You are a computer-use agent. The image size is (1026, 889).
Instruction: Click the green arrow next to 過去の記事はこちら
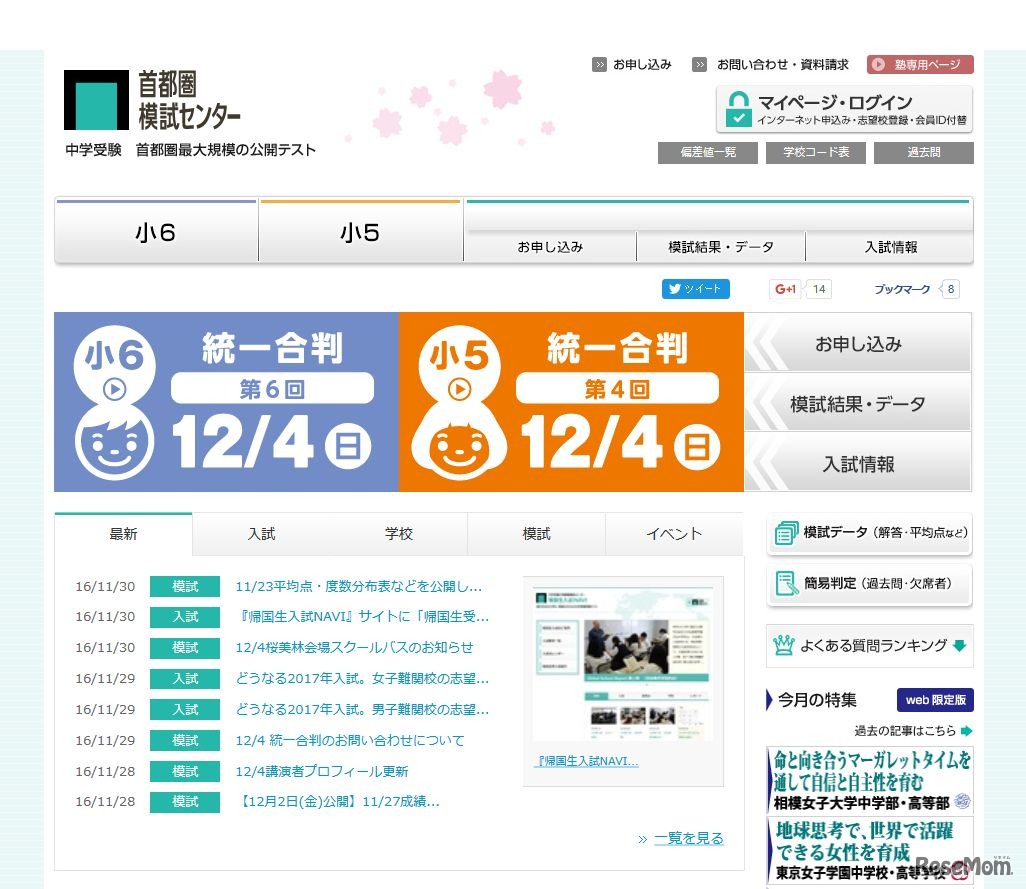[x=966, y=731]
